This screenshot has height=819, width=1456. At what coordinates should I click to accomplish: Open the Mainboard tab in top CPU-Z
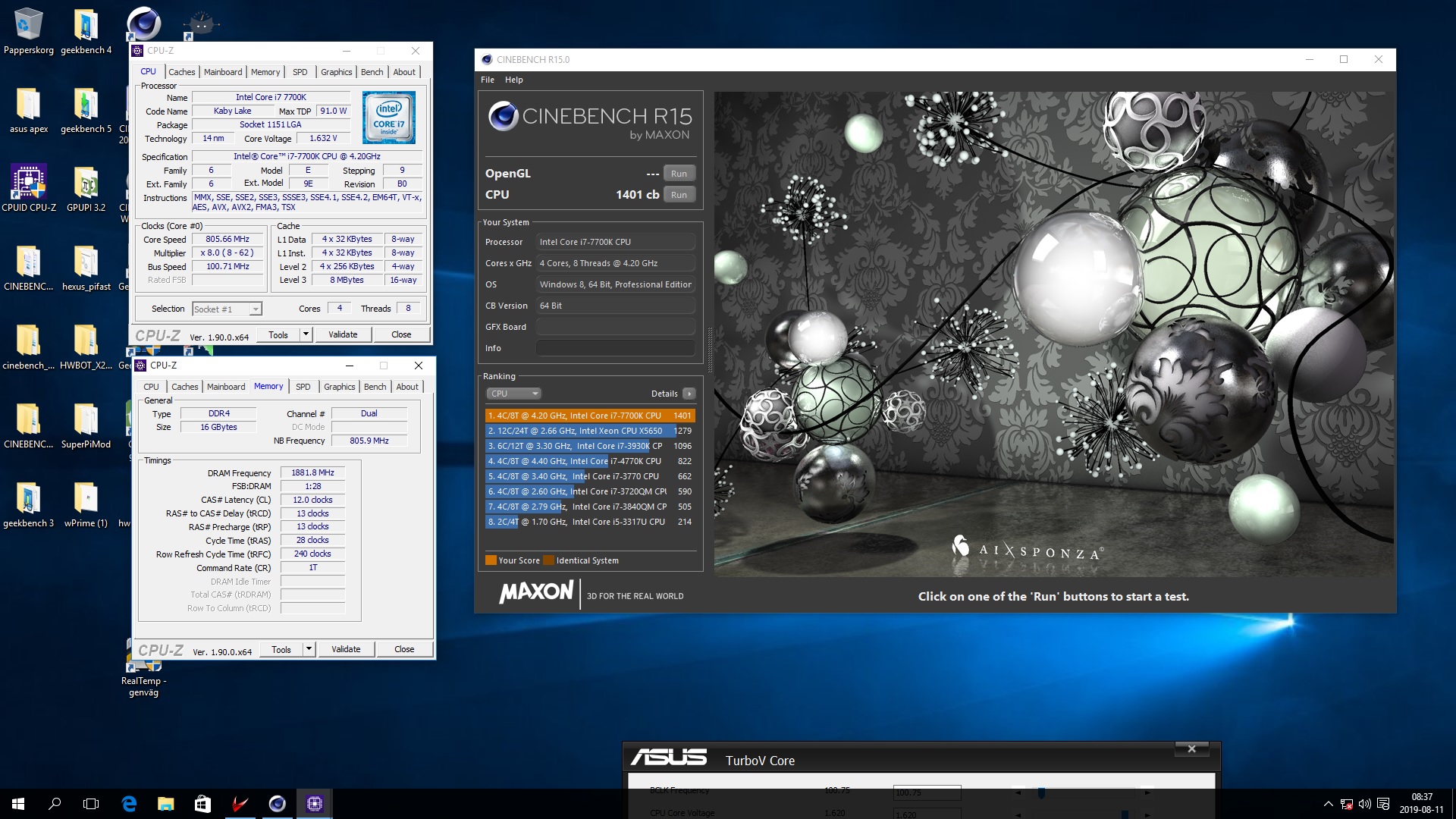223,72
